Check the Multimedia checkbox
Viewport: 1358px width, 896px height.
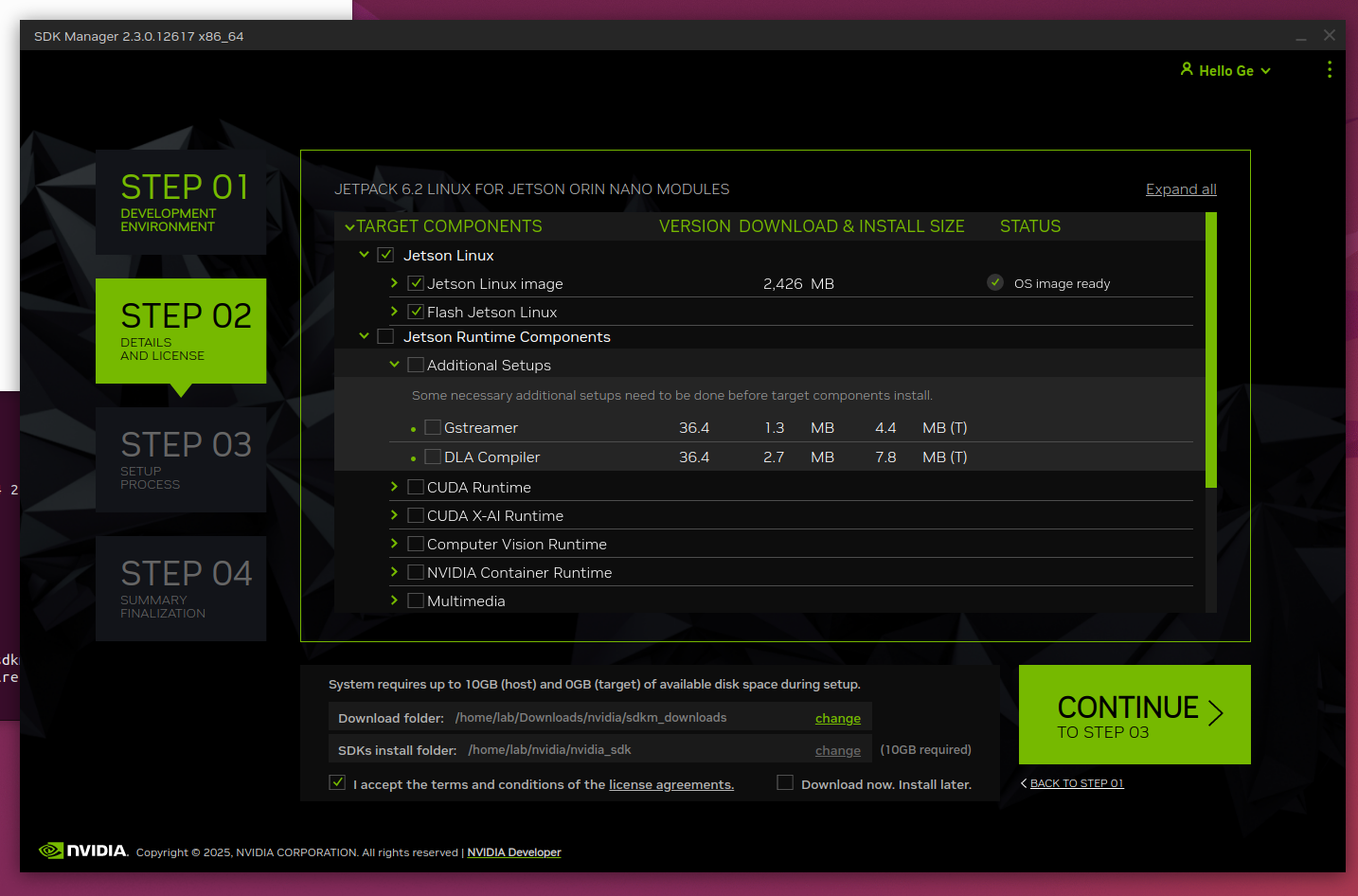[x=415, y=600]
